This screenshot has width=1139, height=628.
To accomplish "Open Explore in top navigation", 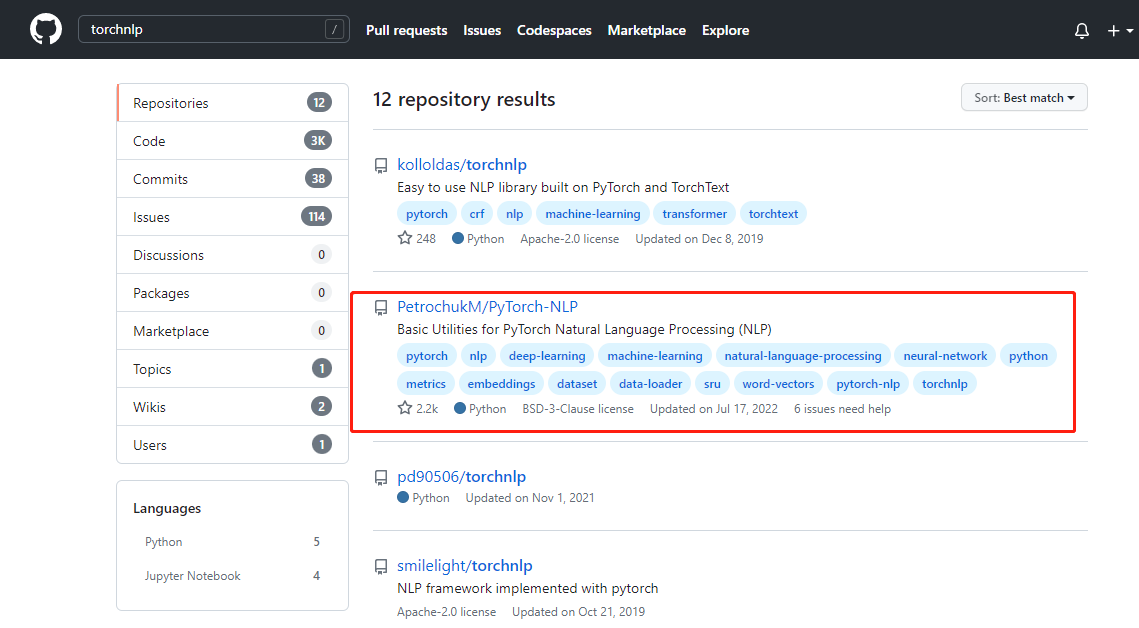I will coord(726,30).
